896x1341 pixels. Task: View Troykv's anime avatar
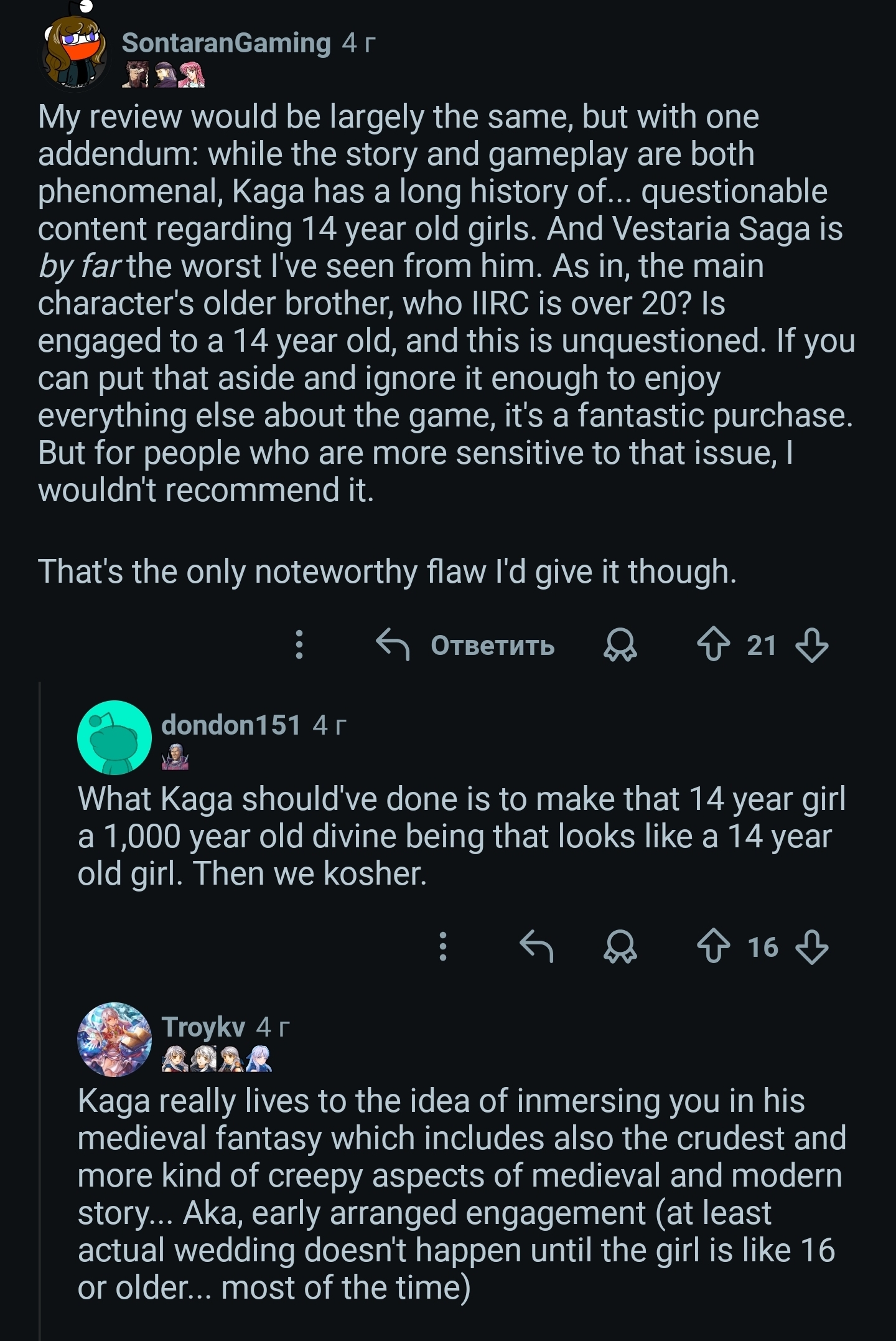point(114,1040)
